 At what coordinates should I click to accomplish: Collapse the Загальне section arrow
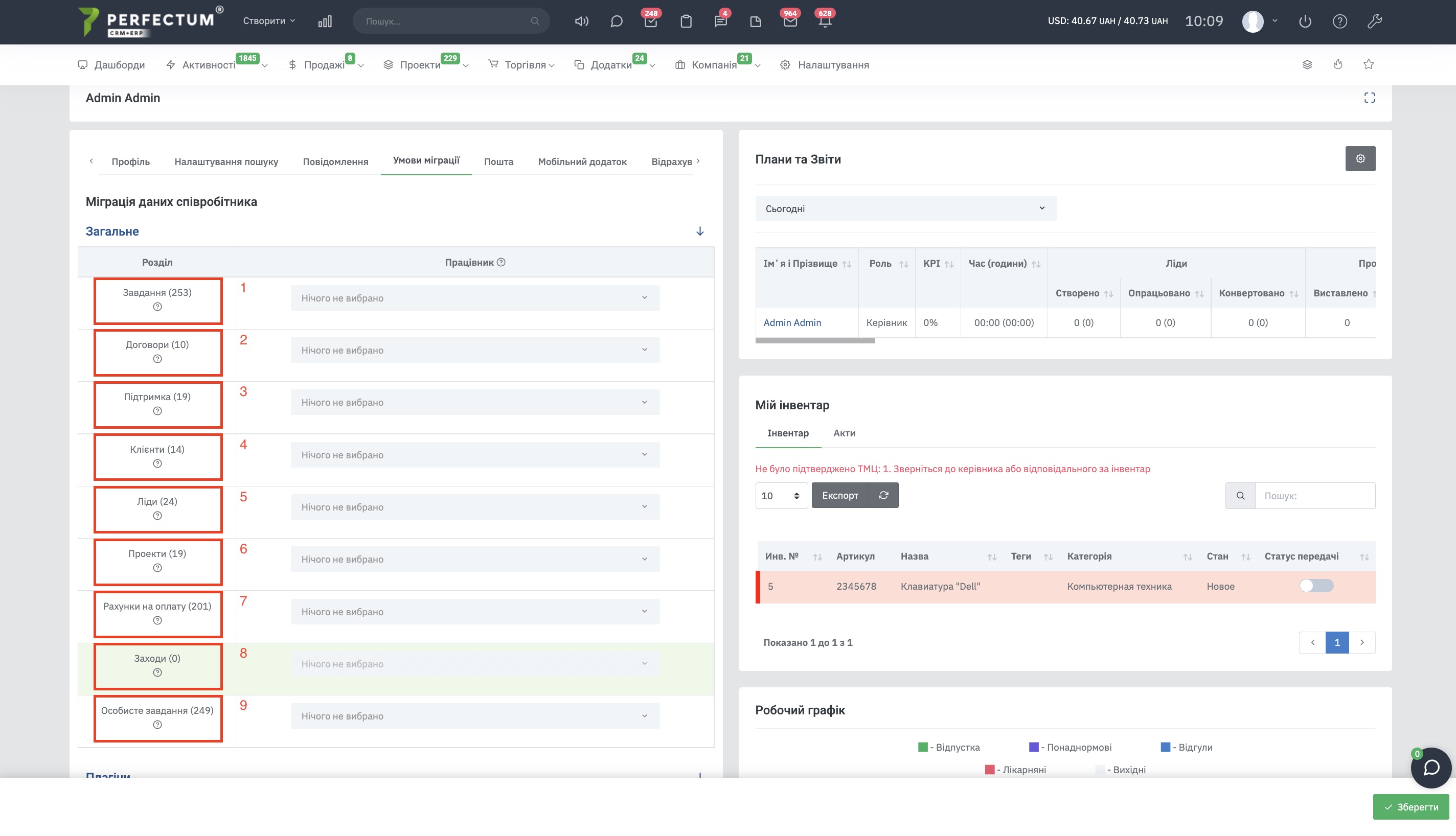click(x=699, y=231)
